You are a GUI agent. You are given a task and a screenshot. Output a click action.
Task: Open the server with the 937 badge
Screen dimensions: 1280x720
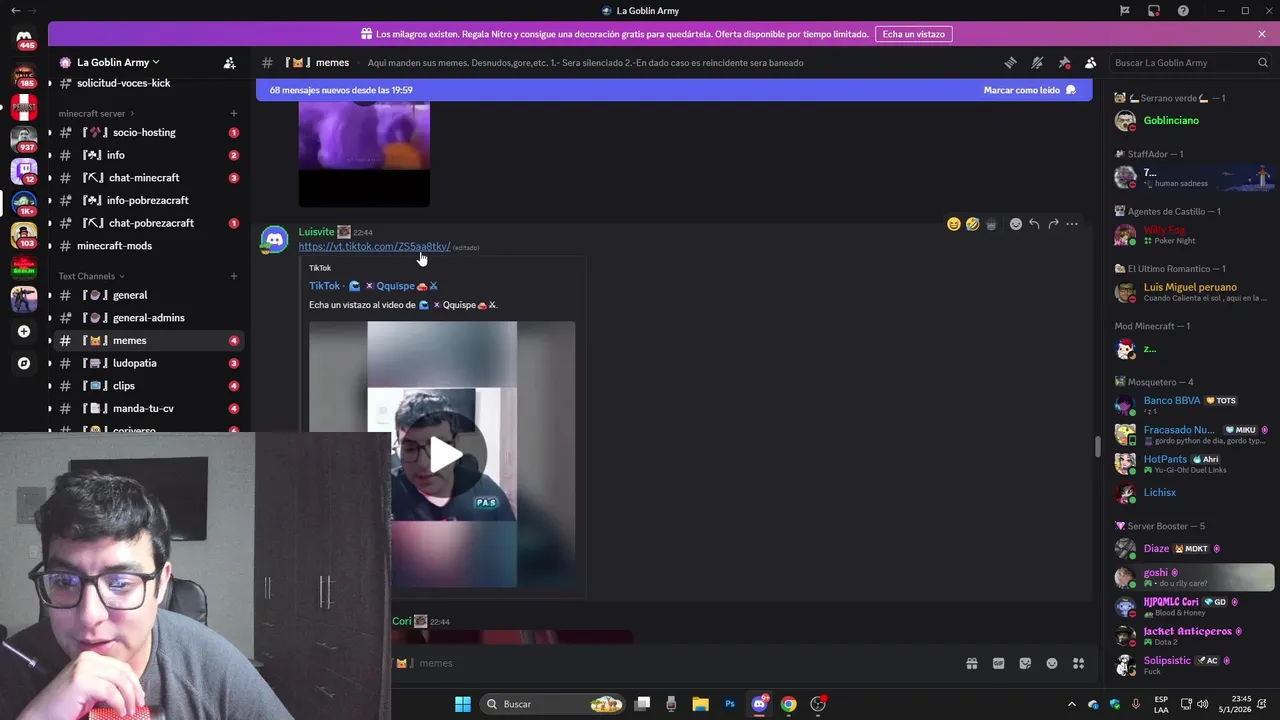click(x=24, y=138)
